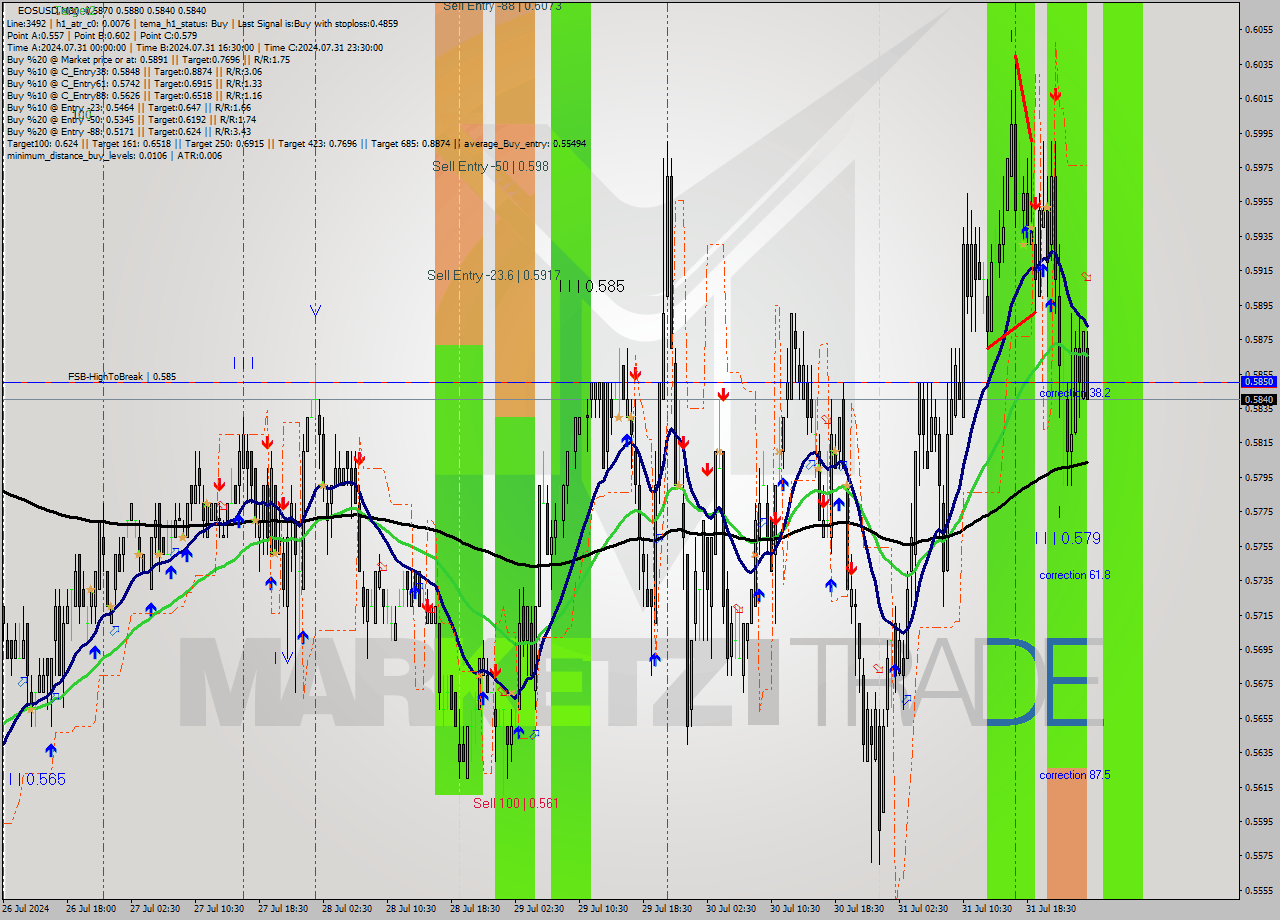Click the 0.6055 price axis value
The image size is (1280, 920).
pyautogui.click(x=1258, y=29)
